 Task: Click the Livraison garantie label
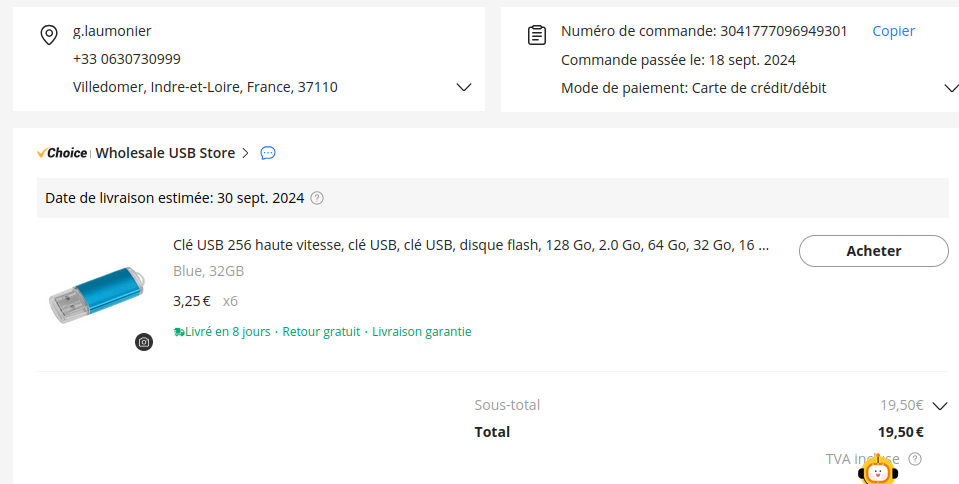coord(421,332)
